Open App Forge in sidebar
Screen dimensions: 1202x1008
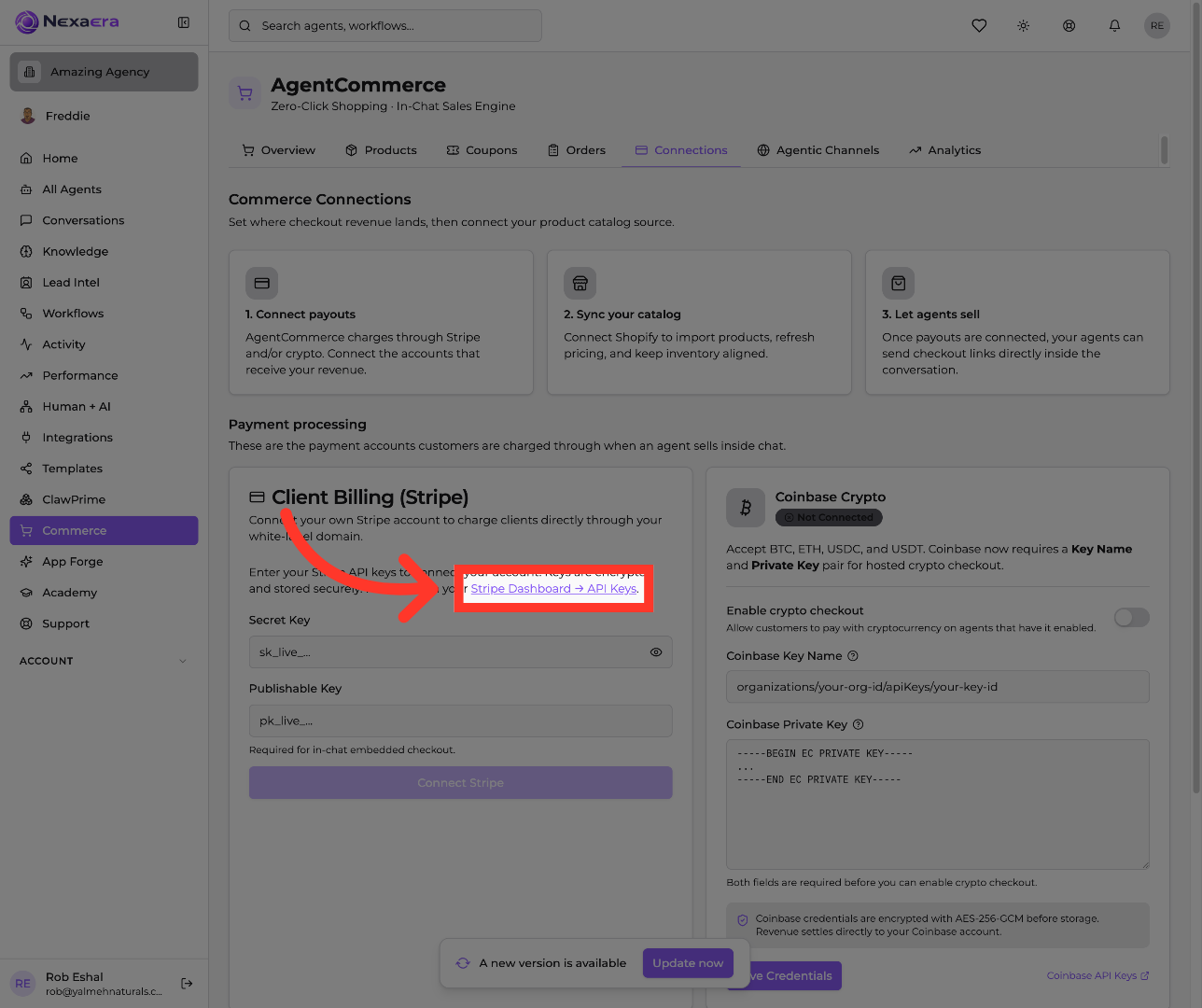point(104,562)
